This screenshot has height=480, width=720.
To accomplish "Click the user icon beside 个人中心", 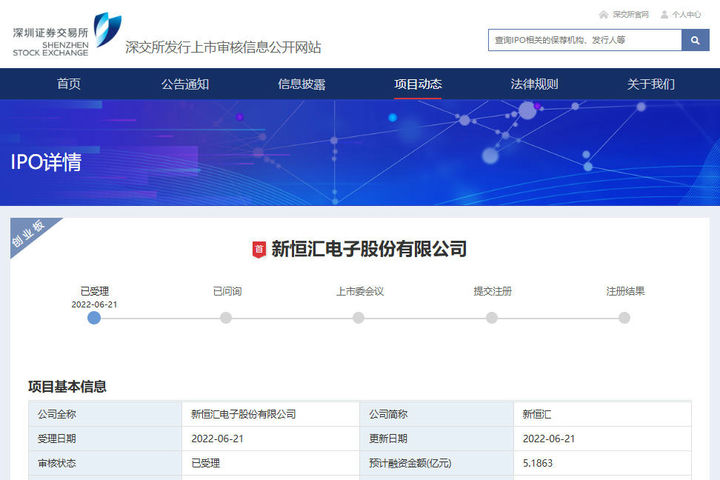I will (663, 14).
